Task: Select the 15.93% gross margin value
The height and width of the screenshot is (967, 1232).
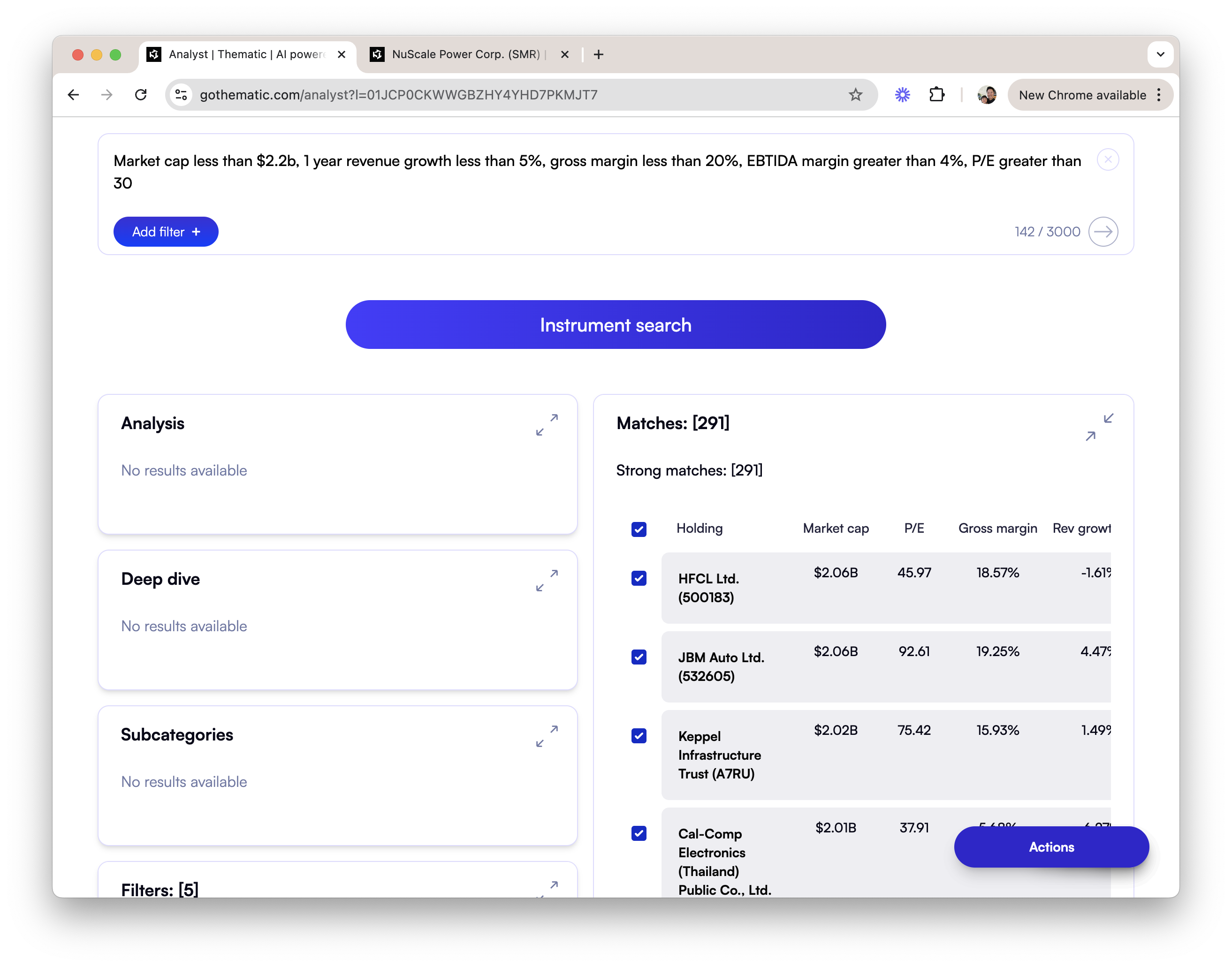Action: point(997,730)
